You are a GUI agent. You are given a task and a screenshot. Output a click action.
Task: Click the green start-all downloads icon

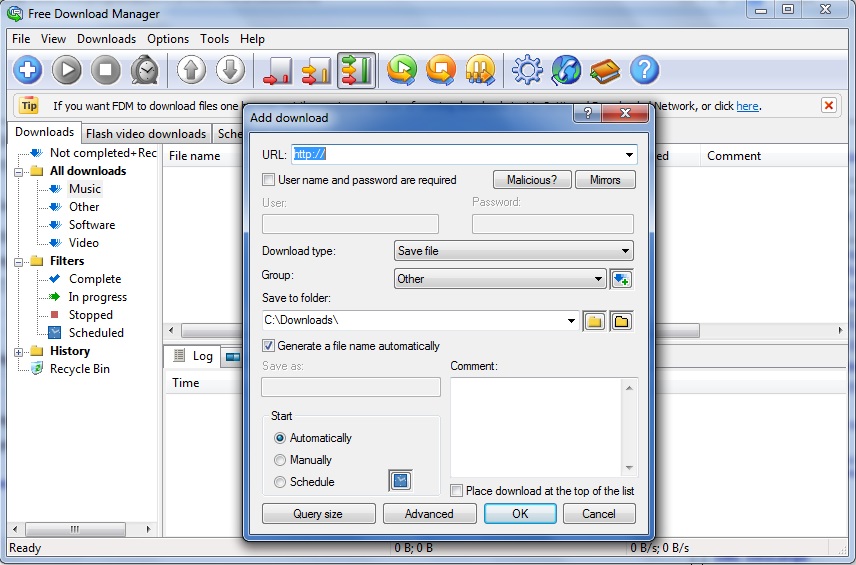click(402, 70)
